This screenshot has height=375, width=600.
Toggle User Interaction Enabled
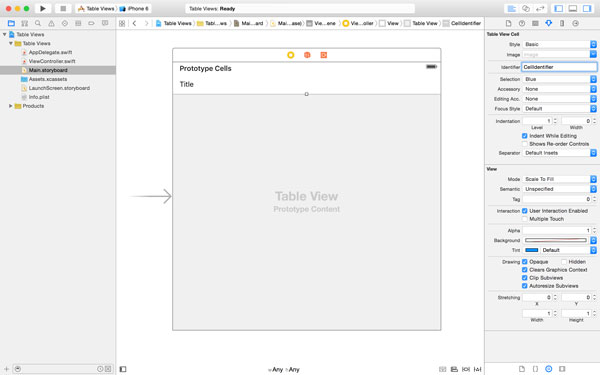point(525,211)
